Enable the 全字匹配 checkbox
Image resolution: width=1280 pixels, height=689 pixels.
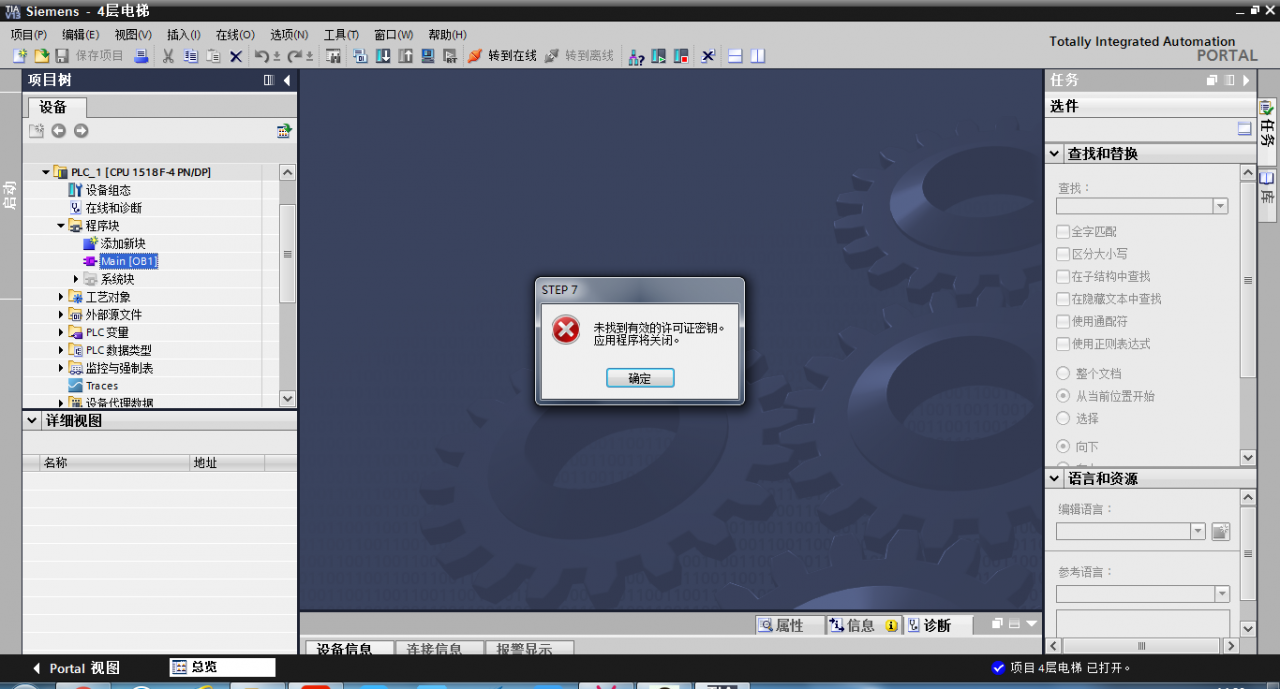pos(1063,231)
